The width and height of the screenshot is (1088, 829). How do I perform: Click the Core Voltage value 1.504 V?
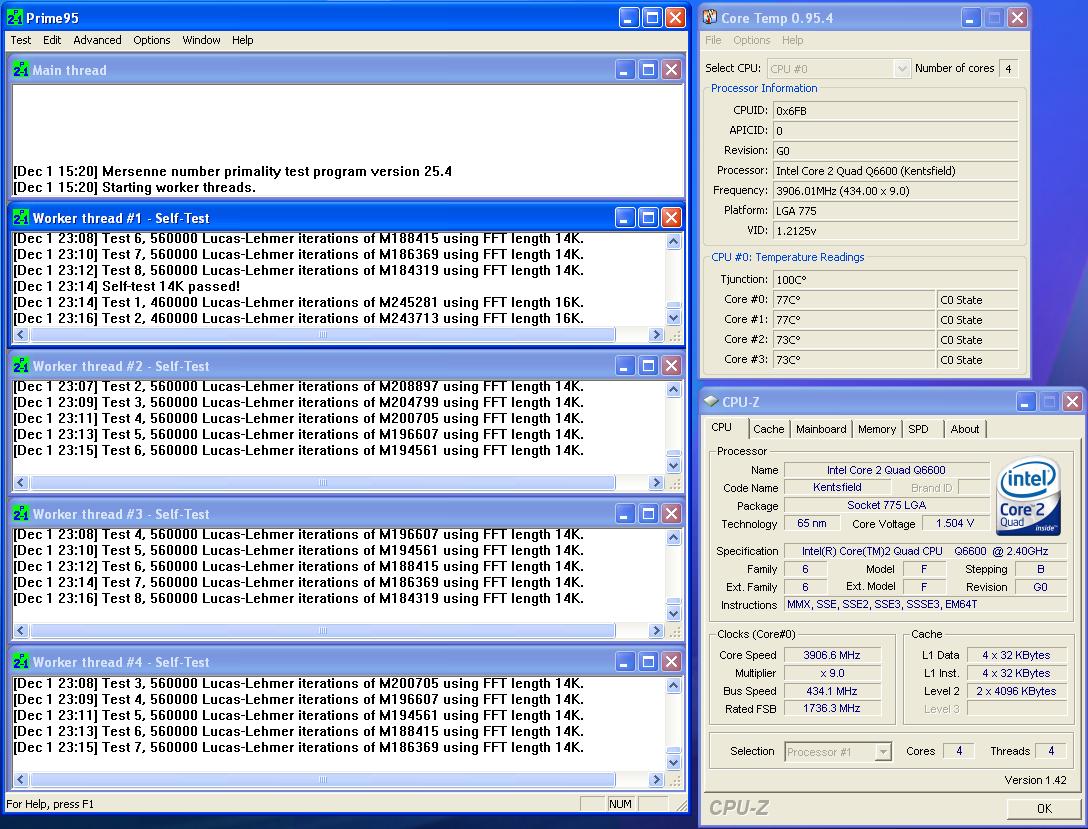point(955,523)
